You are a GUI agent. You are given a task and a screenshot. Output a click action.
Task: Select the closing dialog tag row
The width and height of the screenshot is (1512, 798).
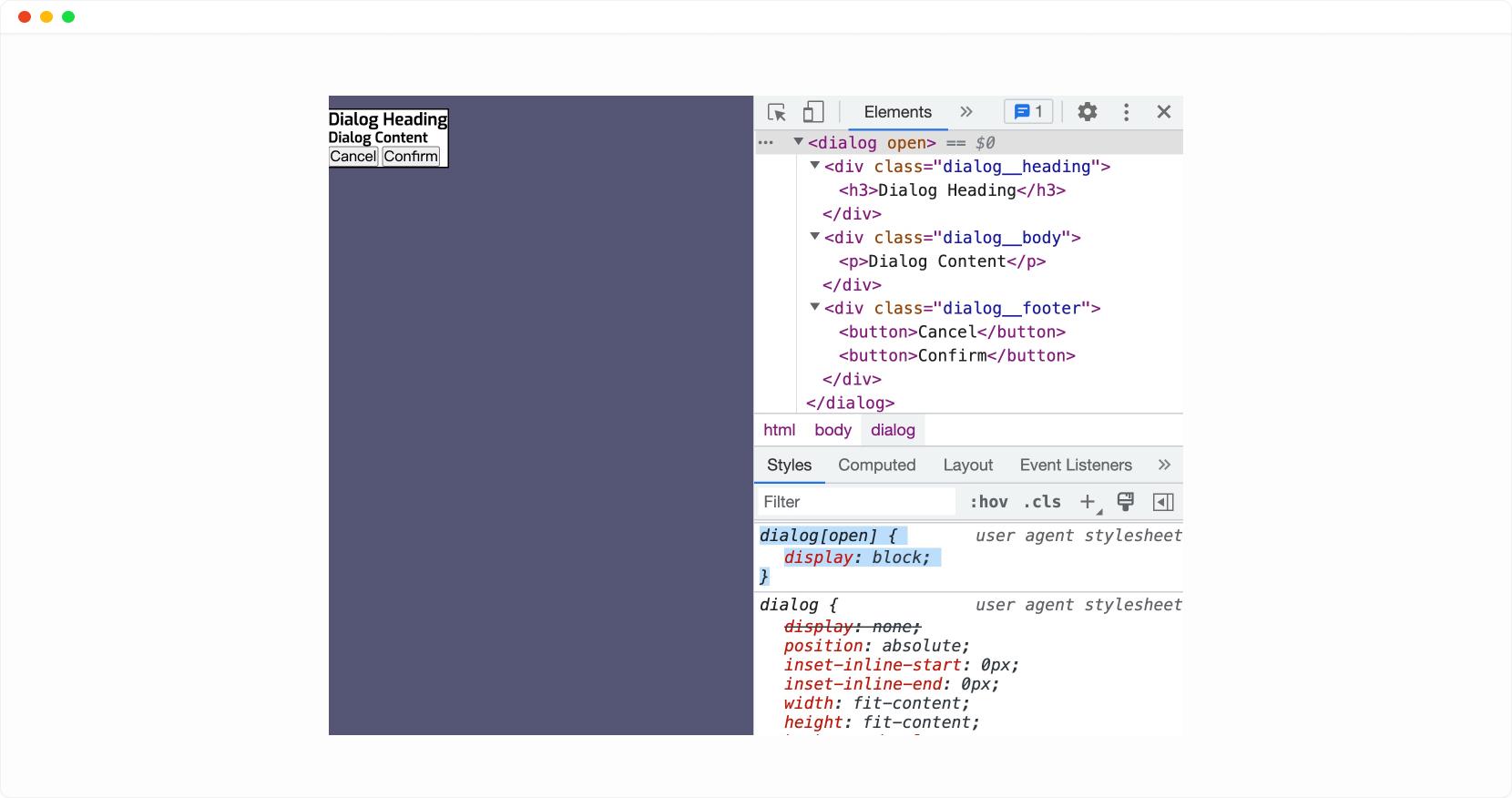[x=850, y=404]
